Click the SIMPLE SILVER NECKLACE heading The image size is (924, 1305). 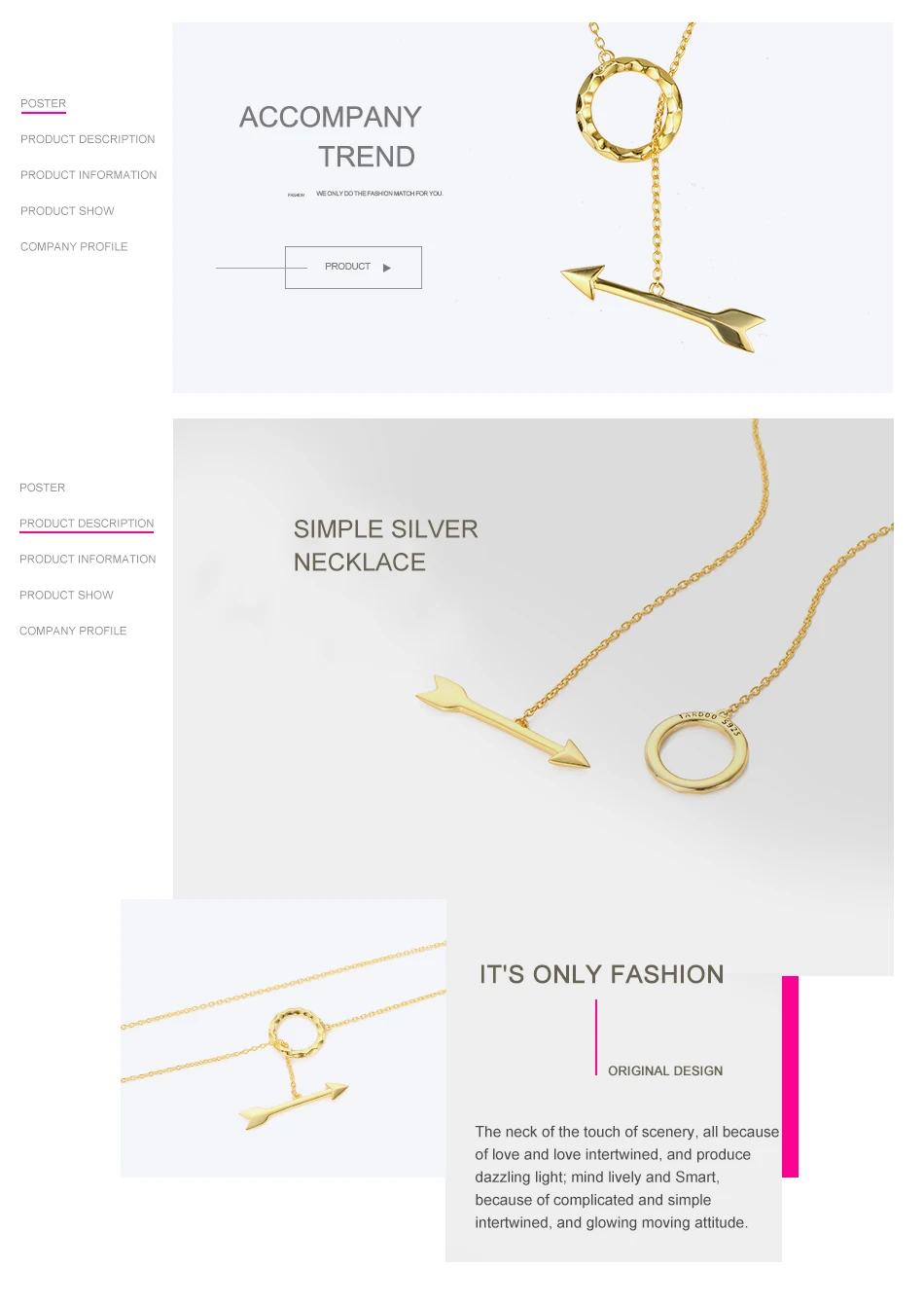click(x=386, y=546)
